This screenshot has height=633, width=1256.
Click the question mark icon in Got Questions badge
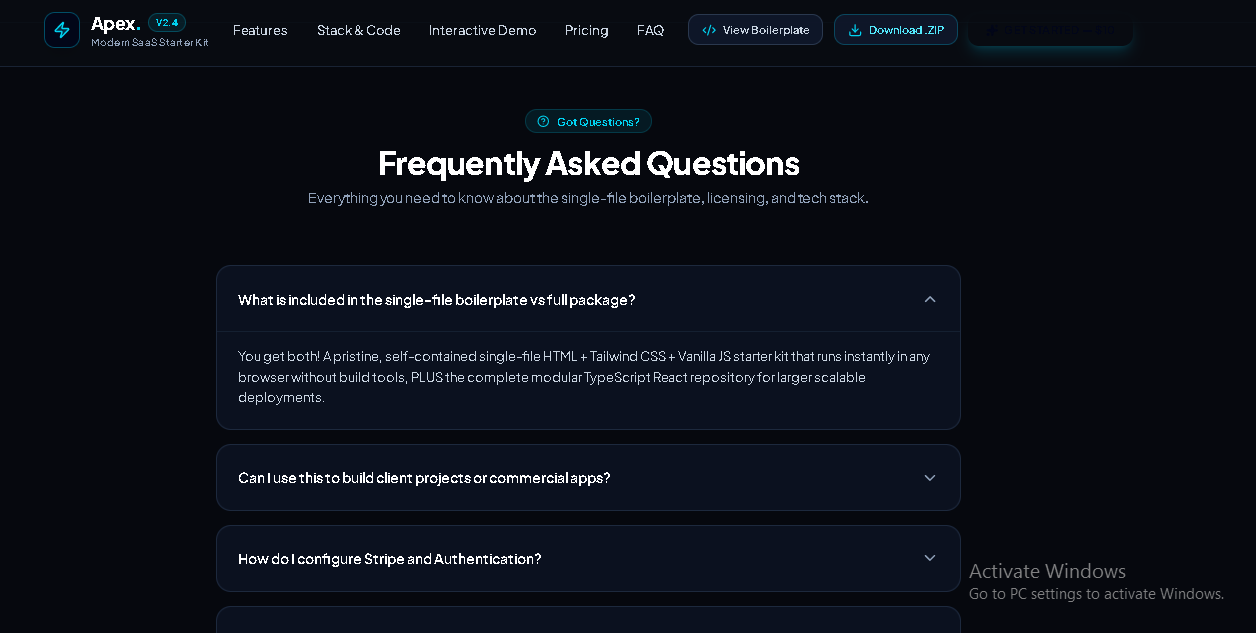pos(543,122)
